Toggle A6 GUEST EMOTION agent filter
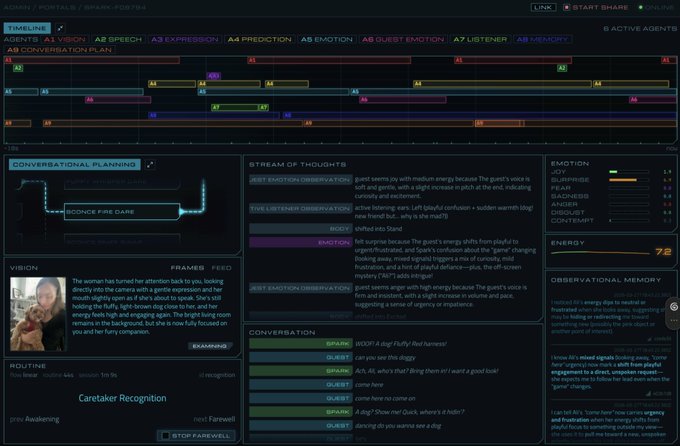680x446 pixels. tap(403, 39)
